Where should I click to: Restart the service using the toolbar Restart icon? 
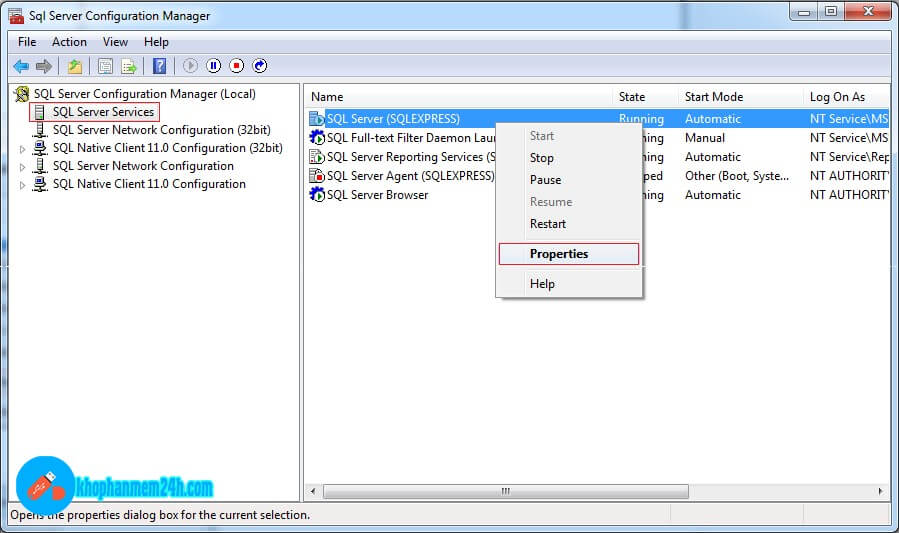point(260,66)
